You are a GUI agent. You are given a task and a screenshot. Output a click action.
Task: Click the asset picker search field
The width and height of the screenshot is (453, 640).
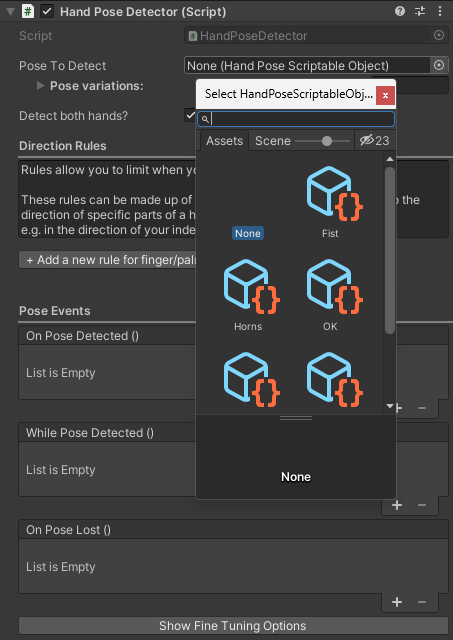pyautogui.click(x=296, y=119)
